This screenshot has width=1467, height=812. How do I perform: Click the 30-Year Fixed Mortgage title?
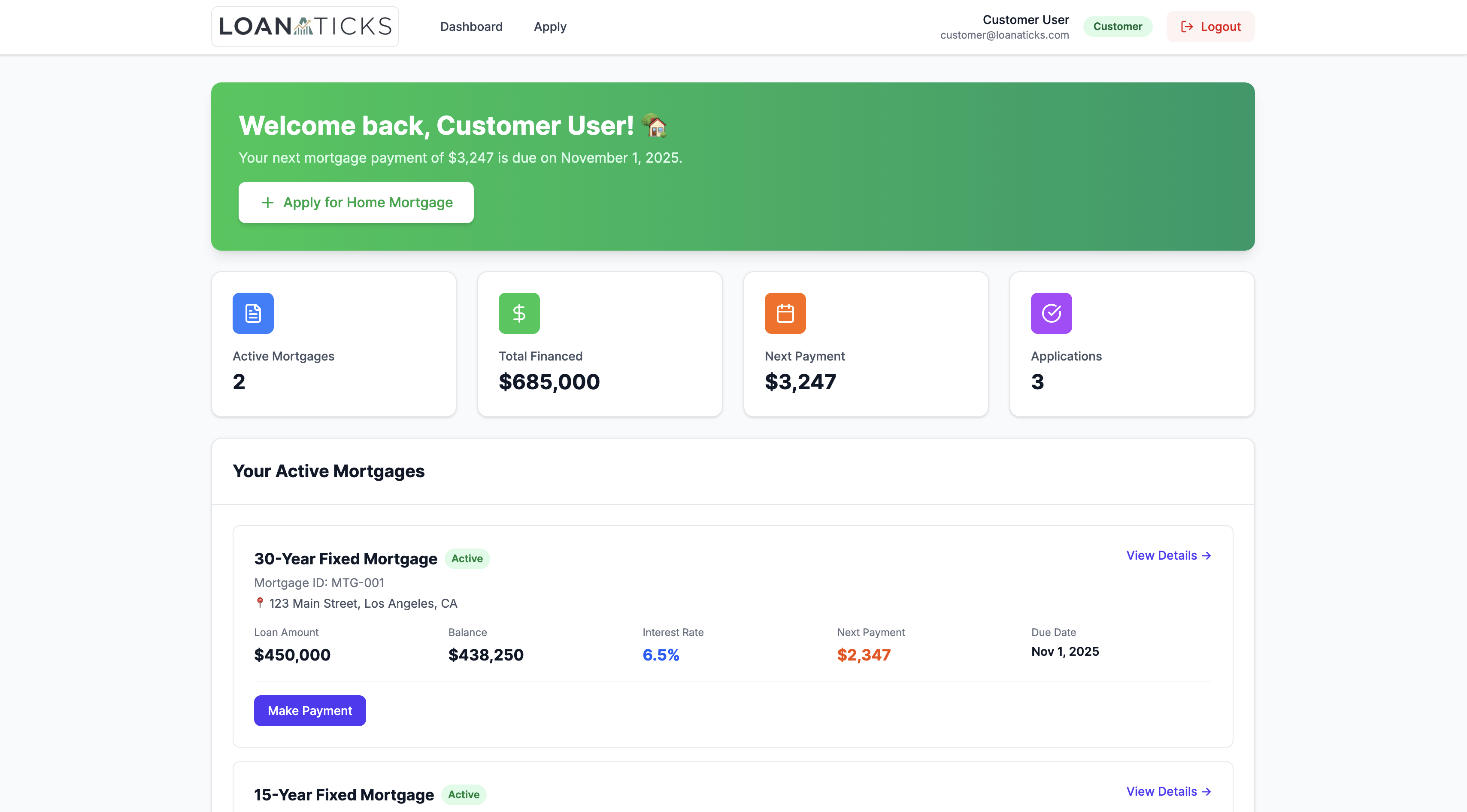346,559
